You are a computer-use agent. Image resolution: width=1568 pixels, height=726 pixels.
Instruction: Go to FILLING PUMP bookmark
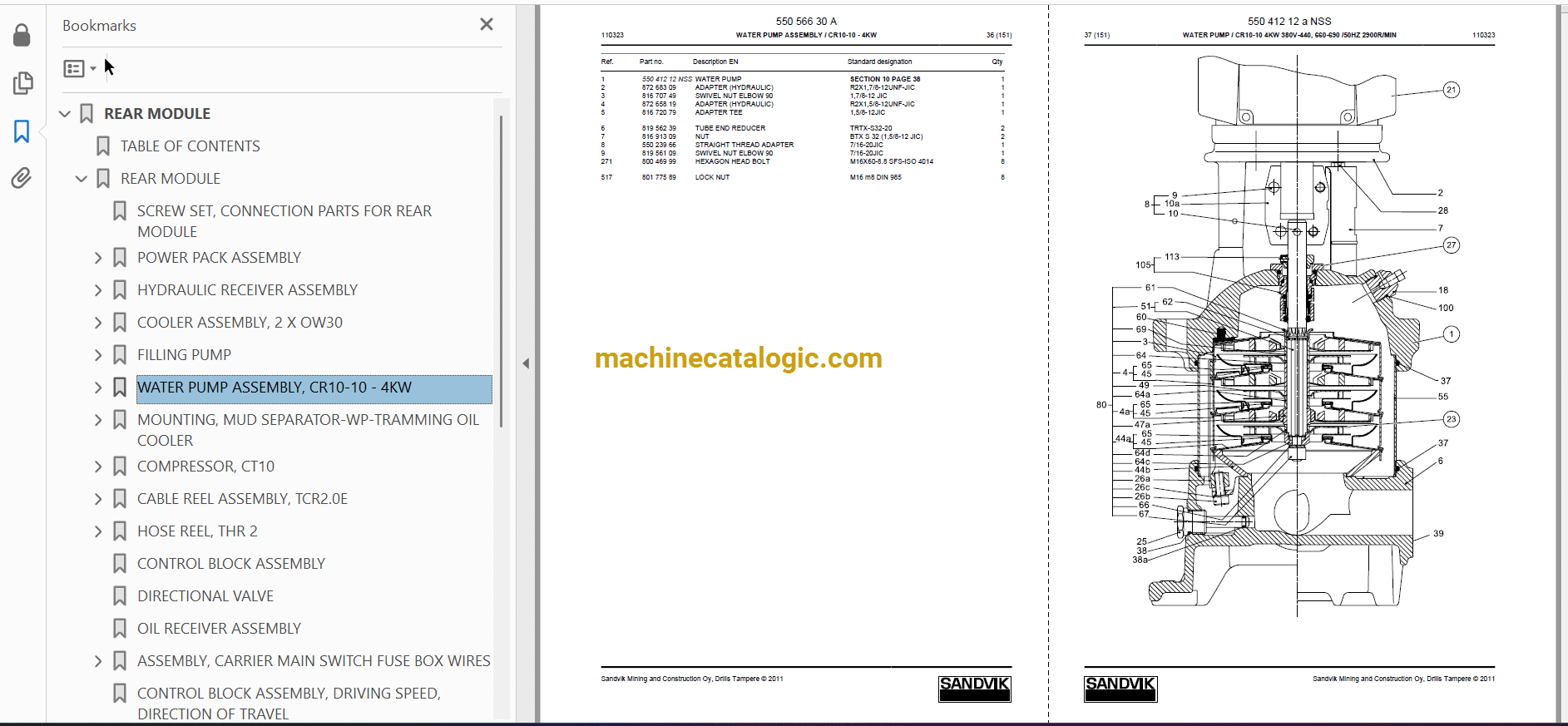coord(184,355)
